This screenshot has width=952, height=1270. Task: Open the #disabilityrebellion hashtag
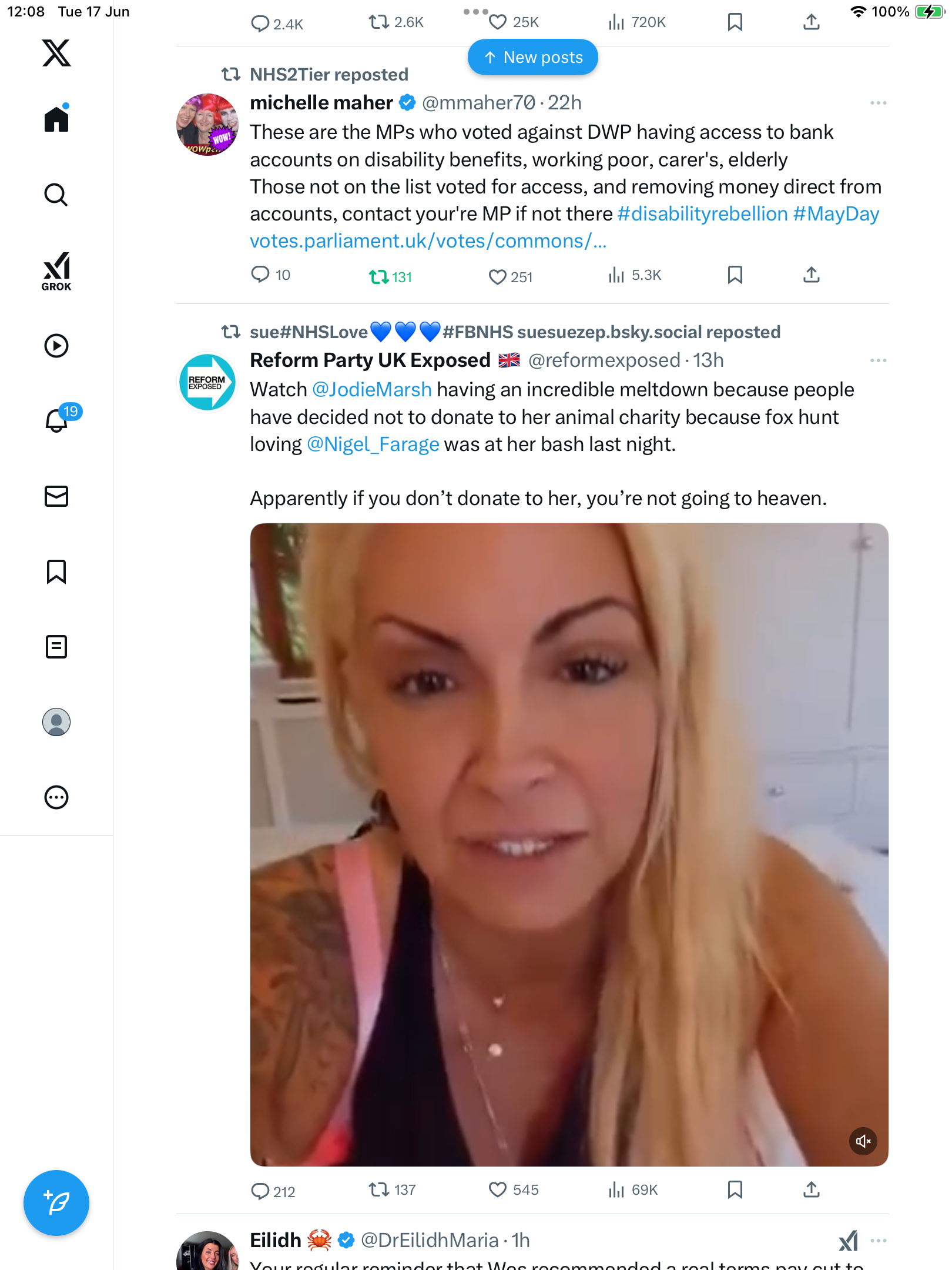702,214
